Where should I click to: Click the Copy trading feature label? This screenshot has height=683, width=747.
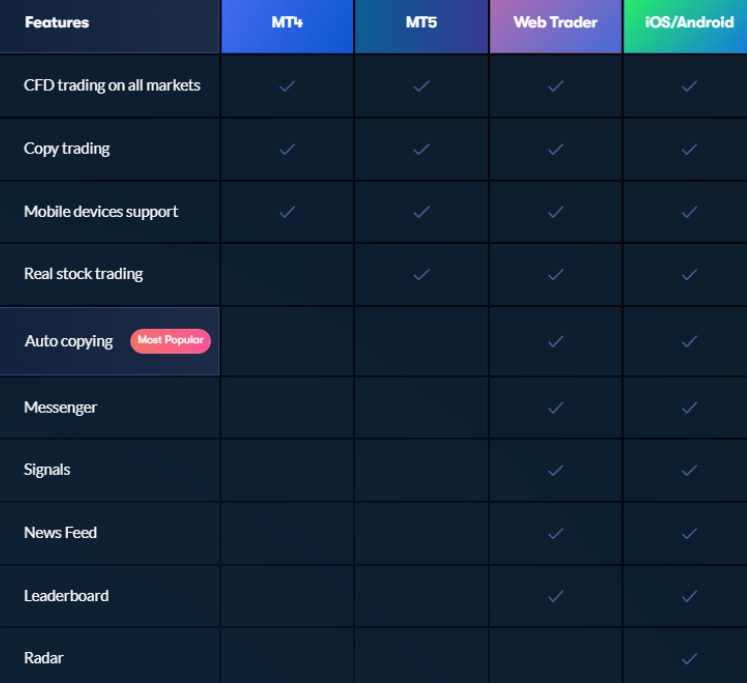(67, 149)
